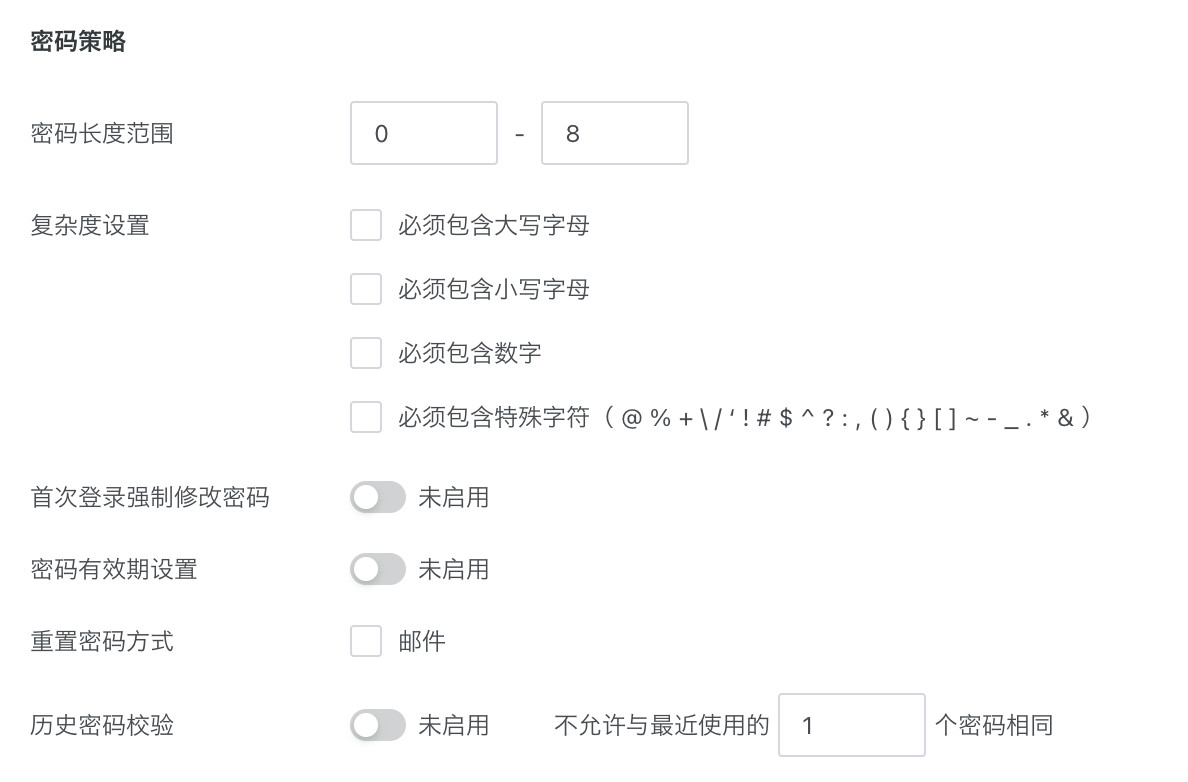
Task: Enable the 历史密码校验 toggle switch
Action: [378, 725]
